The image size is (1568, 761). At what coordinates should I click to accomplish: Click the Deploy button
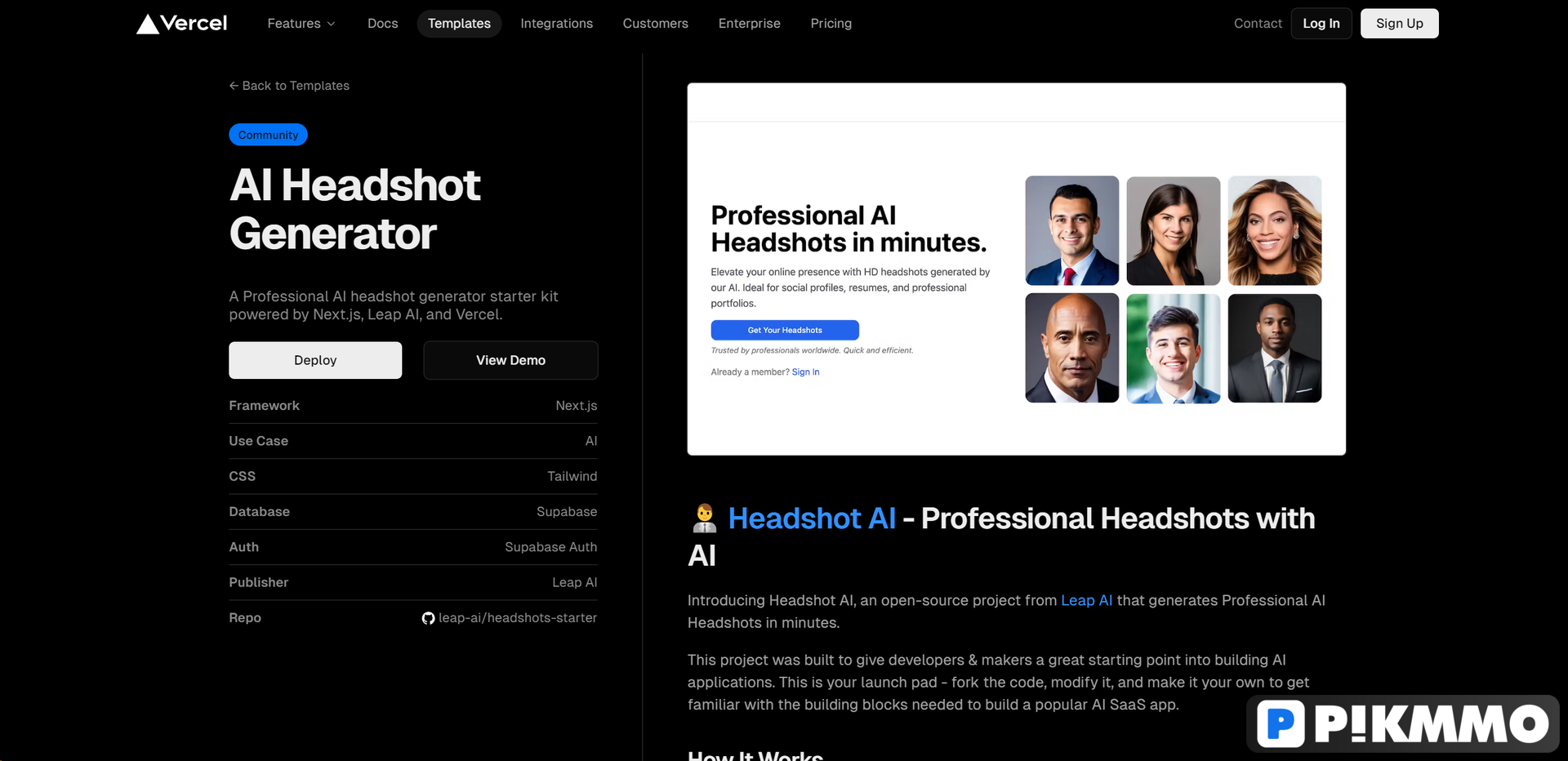tap(315, 360)
